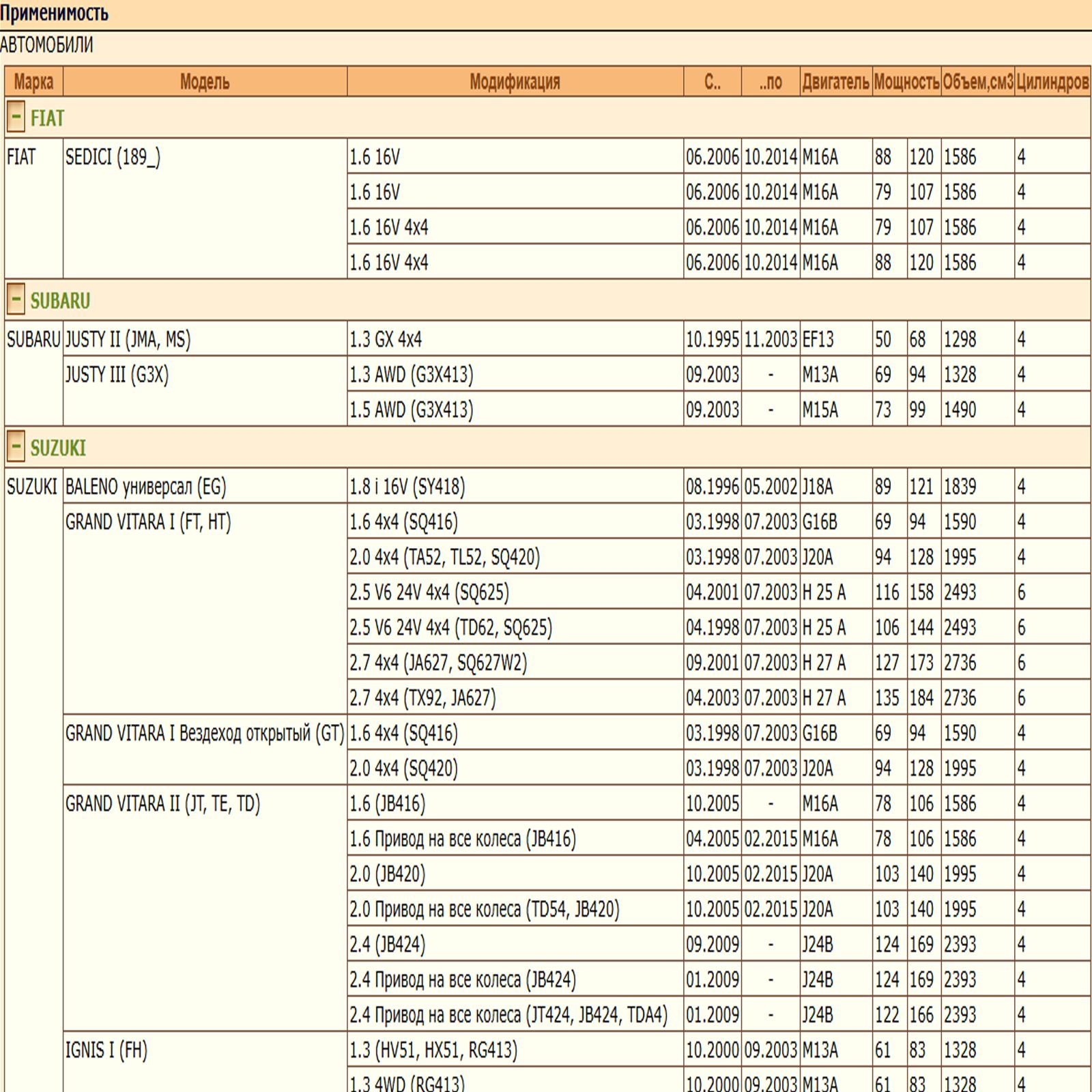Click the Модель column header
1092x1092 pixels.
pos(205,82)
